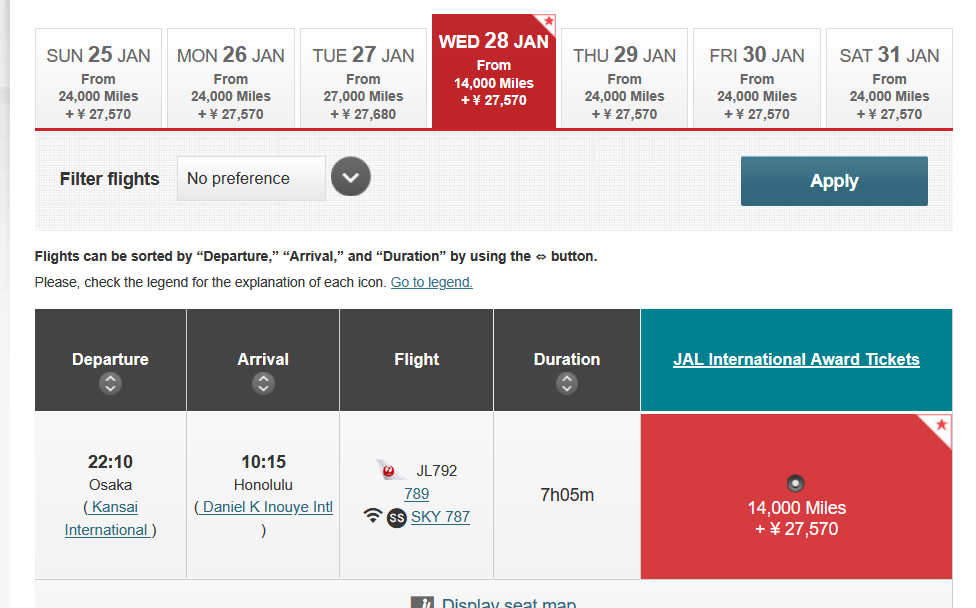Choose the THU 29 JAN date tab
Image resolution: width=976 pixels, height=608 pixels.
[x=624, y=79]
